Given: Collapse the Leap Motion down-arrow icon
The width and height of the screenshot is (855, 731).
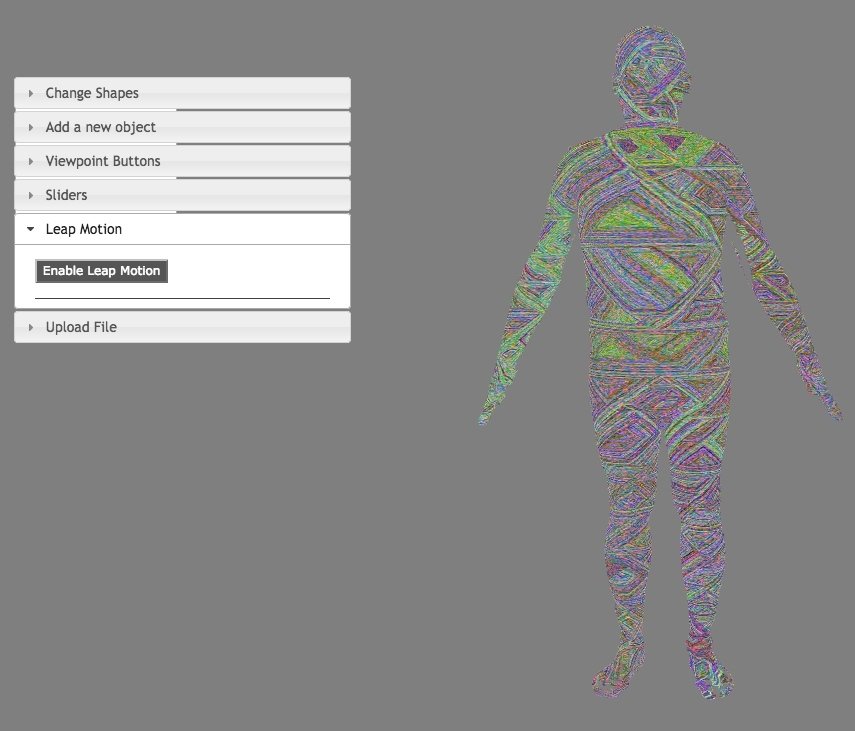Looking at the screenshot, I should [31, 229].
